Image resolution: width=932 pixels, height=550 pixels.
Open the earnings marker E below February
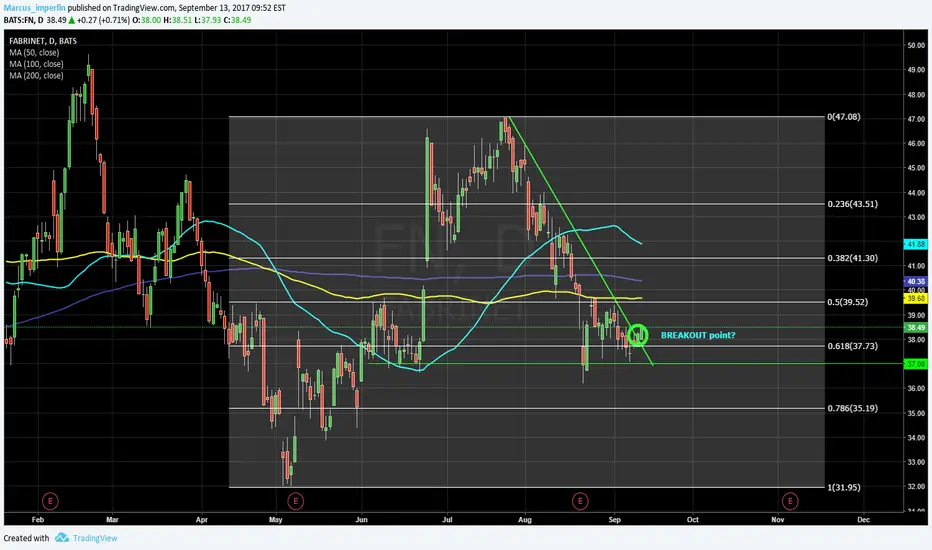(50, 501)
